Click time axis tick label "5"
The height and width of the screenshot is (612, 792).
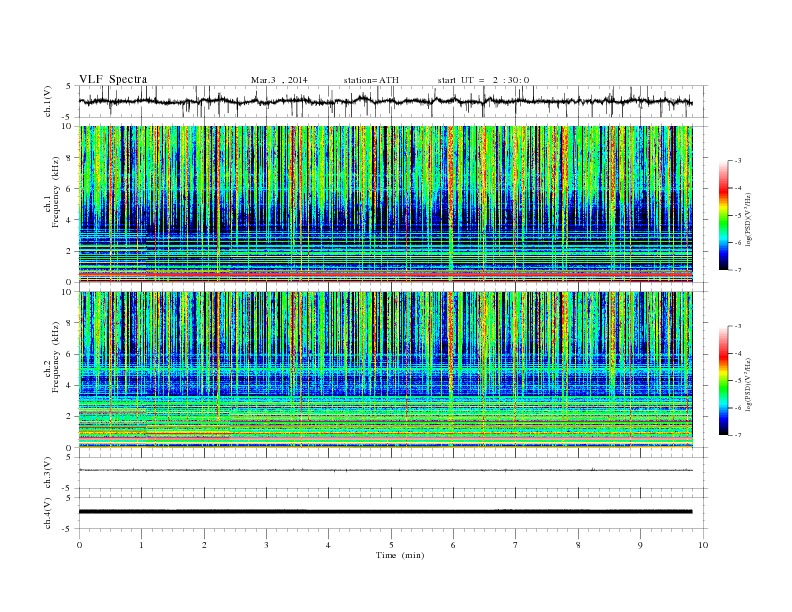pos(391,545)
